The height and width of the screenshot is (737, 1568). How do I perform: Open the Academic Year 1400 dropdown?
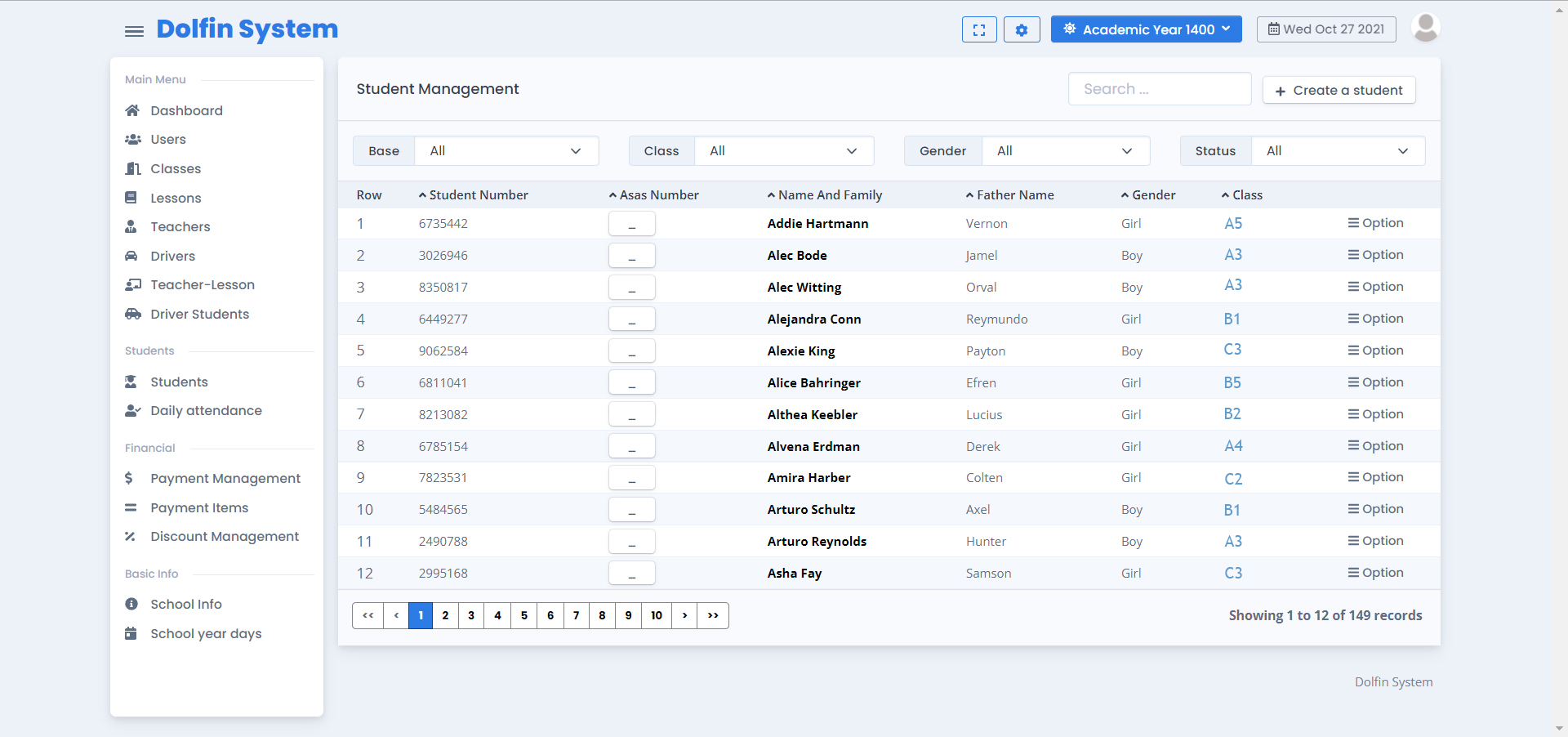[1146, 29]
